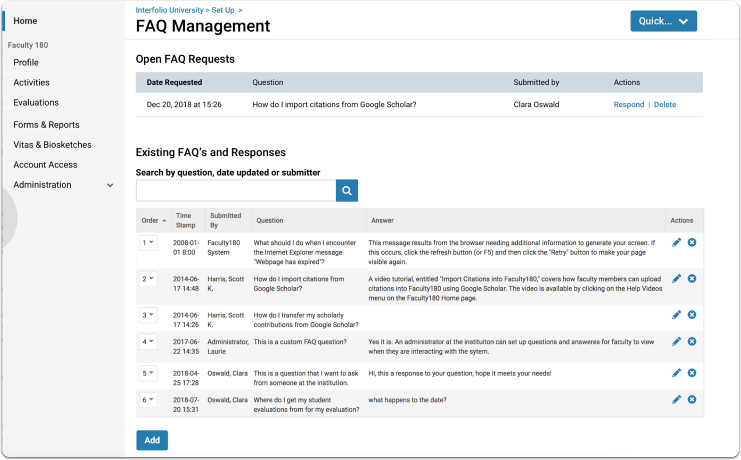Open Forms & Reports in sidebar
Screen dimensions: 741x460
point(46,125)
